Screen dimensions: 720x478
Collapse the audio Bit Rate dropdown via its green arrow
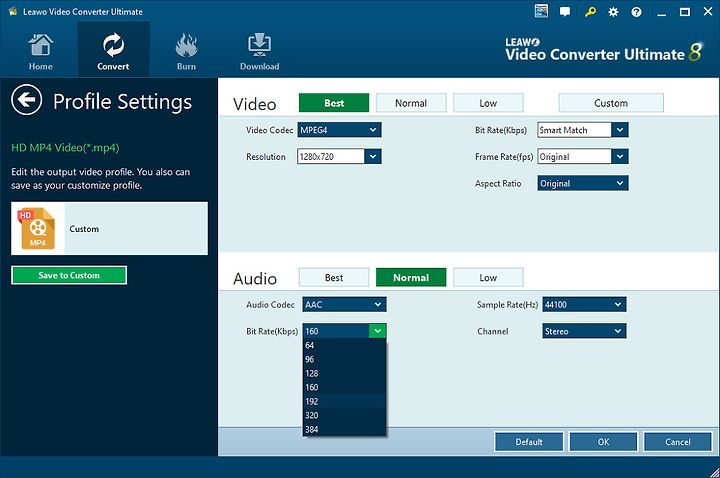[377, 331]
